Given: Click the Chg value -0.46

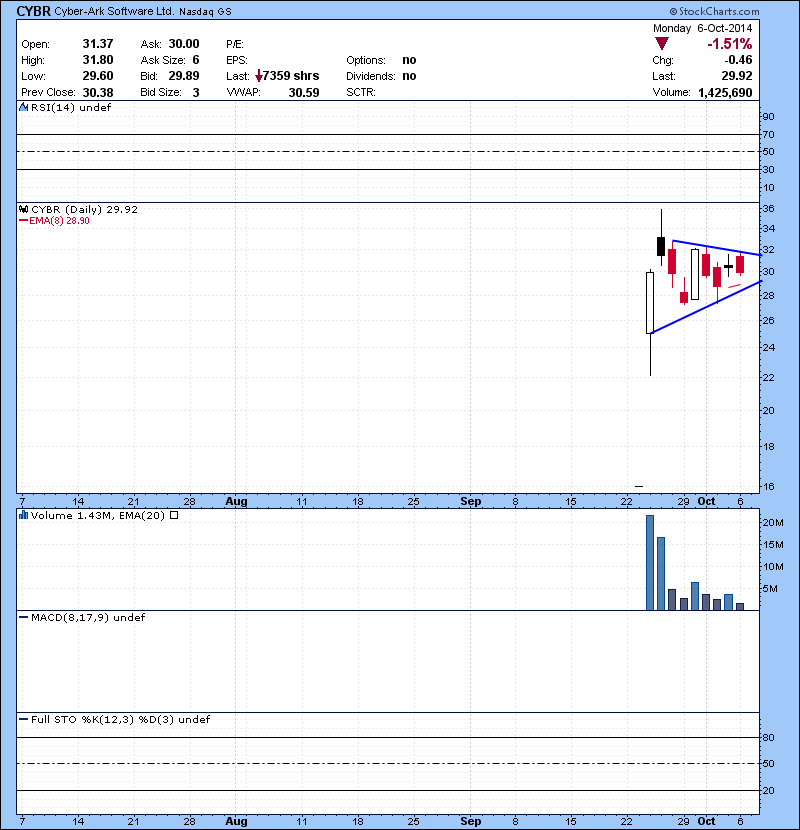Looking at the screenshot, I should pos(738,60).
